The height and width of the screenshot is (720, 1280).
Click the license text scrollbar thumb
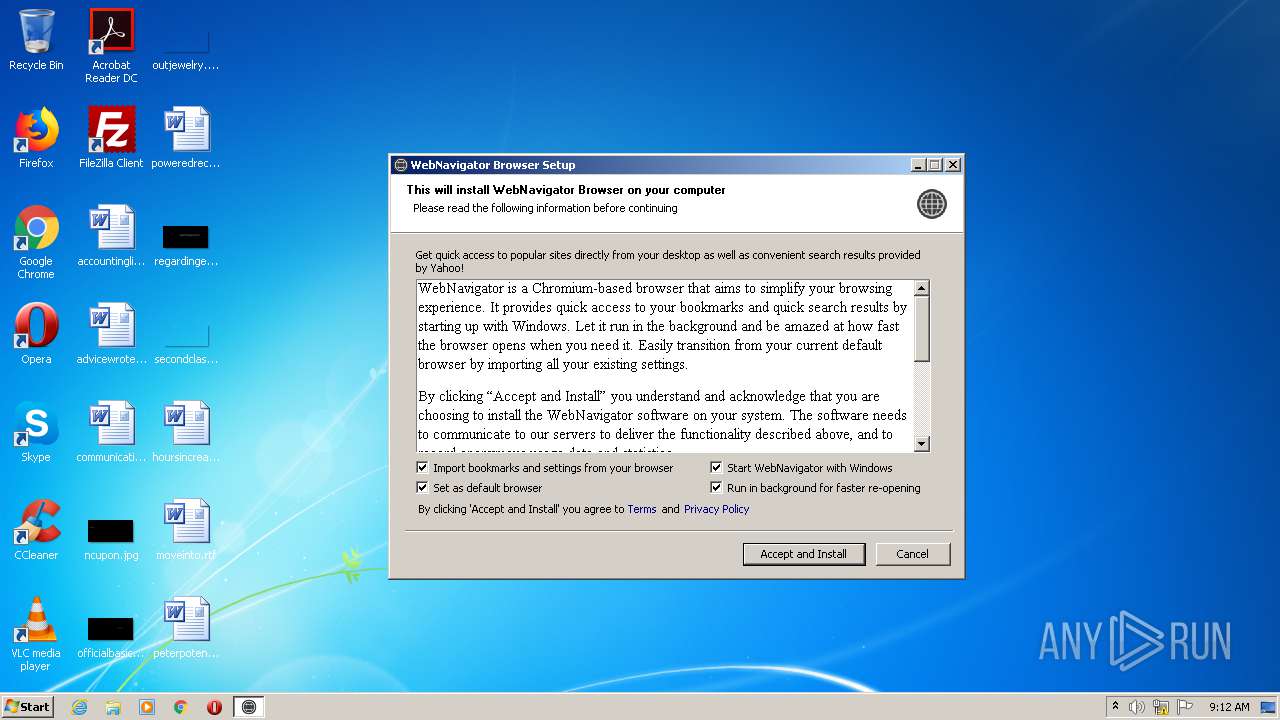coord(922,329)
